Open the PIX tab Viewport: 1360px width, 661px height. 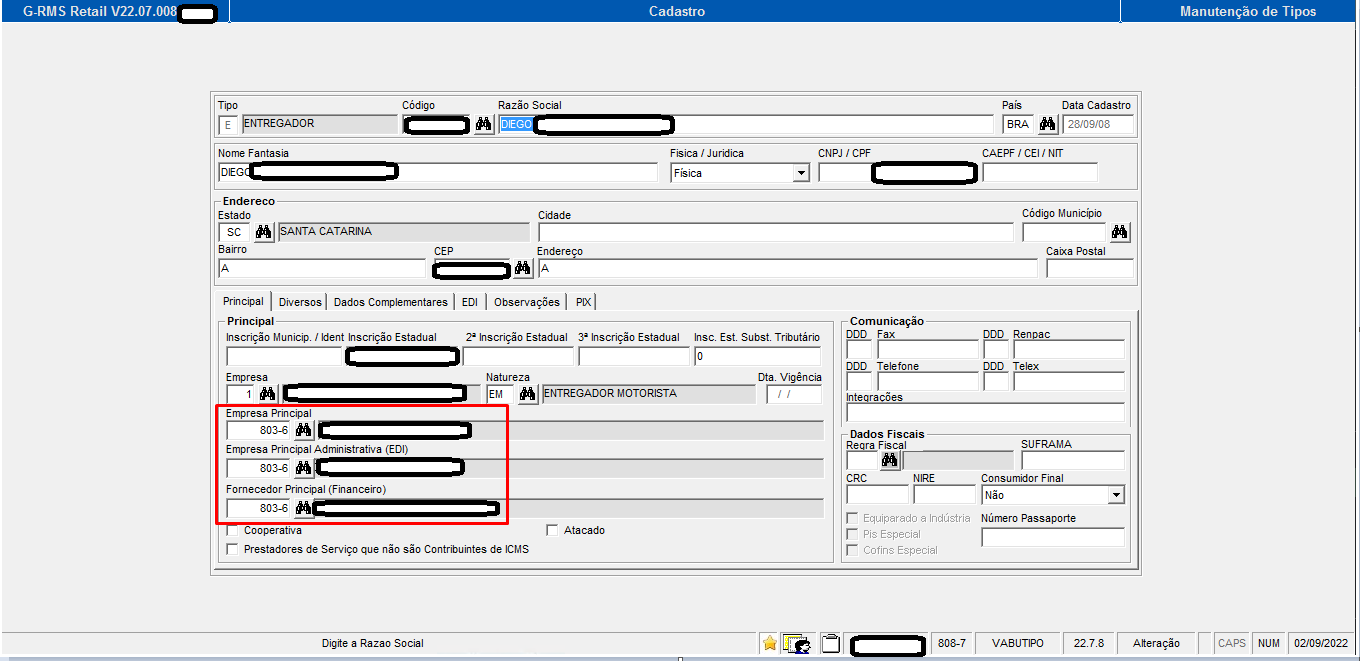(x=584, y=302)
